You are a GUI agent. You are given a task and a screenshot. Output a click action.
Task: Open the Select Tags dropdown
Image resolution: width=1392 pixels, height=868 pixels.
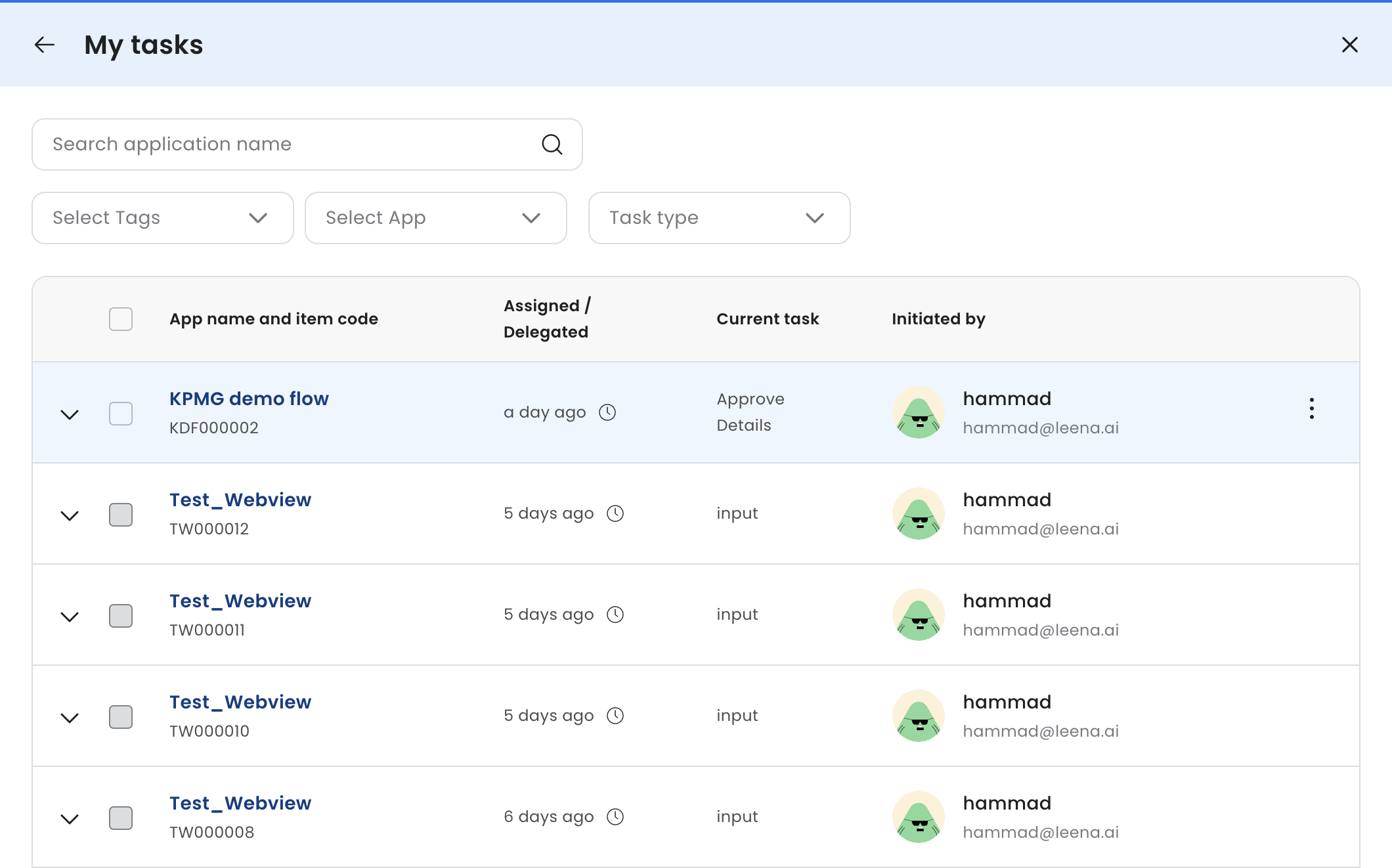tap(163, 218)
